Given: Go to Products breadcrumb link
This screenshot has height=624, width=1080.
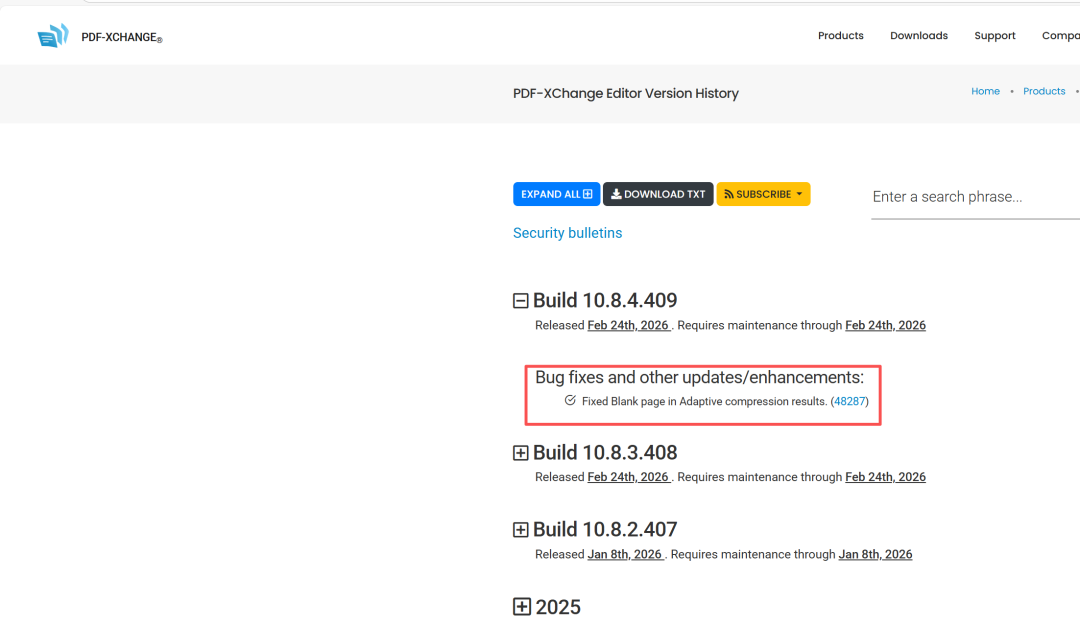Looking at the screenshot, I should click(1044, 91).
